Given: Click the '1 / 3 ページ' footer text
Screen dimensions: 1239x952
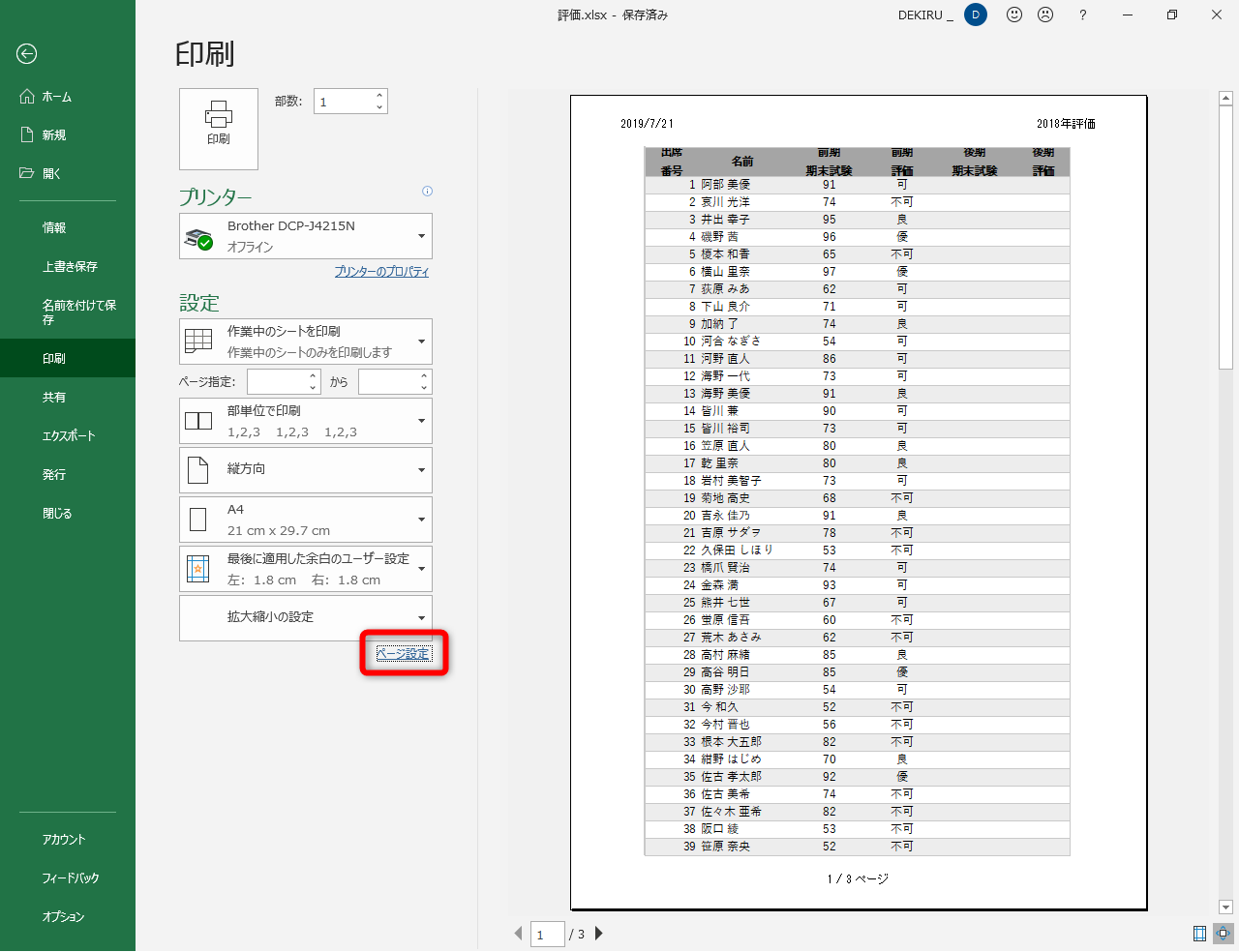Looking at the screenshot, I should 858,879.
